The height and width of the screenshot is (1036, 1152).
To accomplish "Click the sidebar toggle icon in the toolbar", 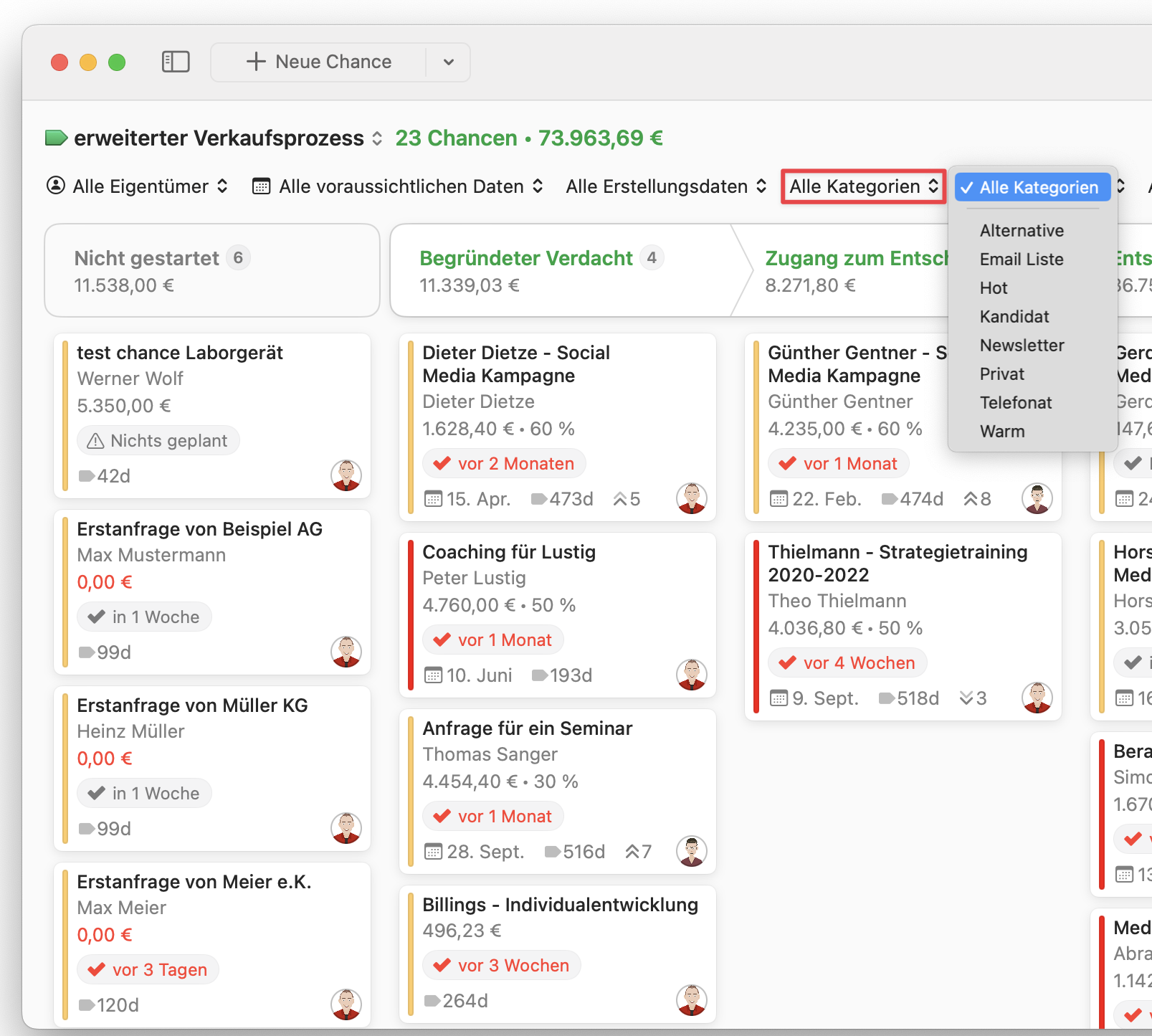I will pos(176,62).
